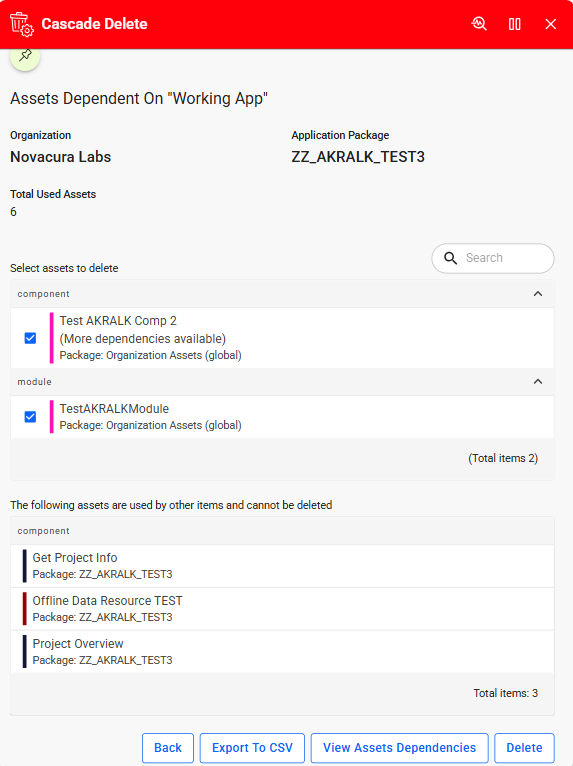The height and width of the screenshot is (766, 573).
Task: Open the diagnostics magnifier icon in header
Action: click(x=479, y=24)
